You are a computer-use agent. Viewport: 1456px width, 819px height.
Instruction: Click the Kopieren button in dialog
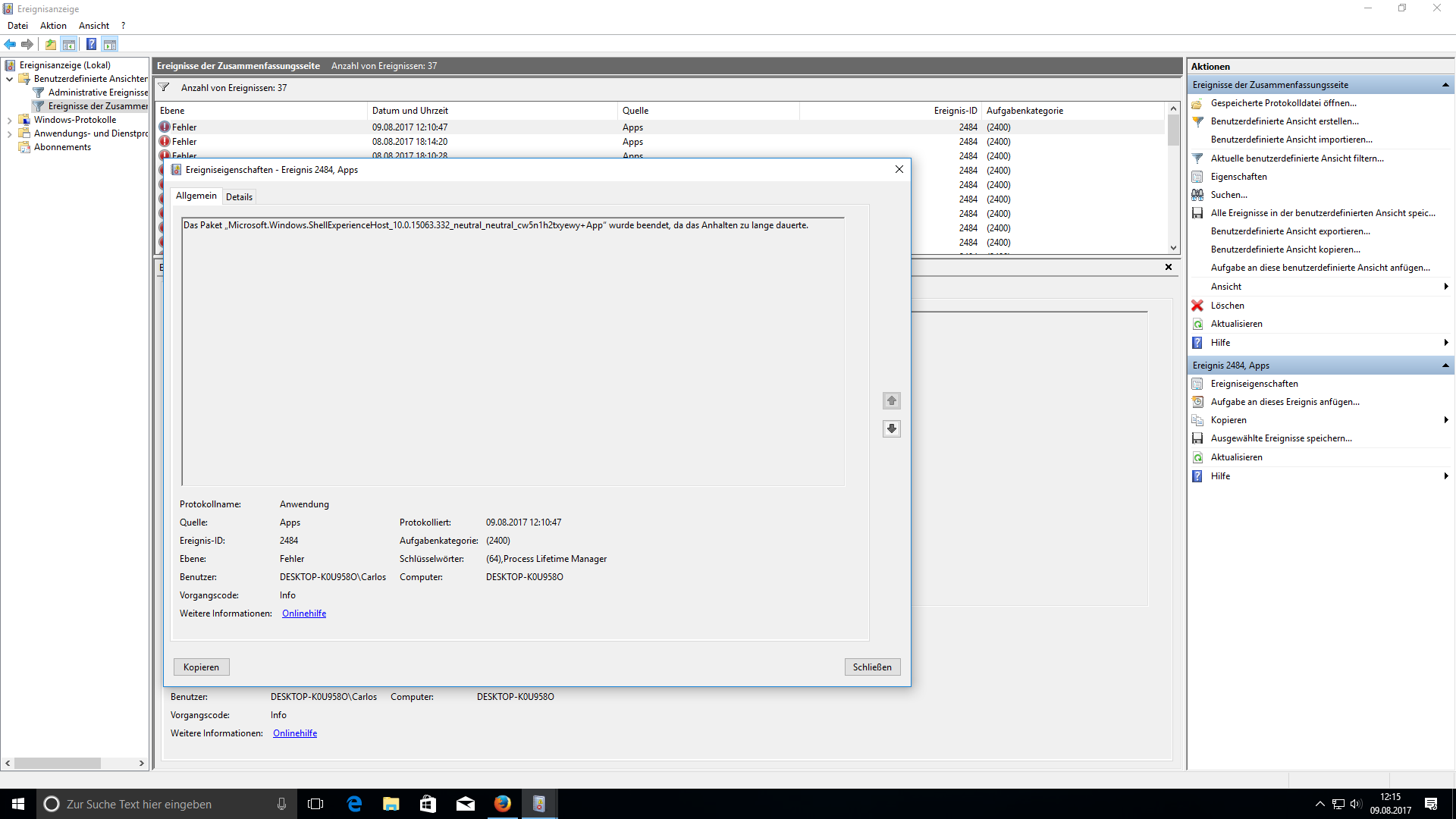(x=201, y=667)
